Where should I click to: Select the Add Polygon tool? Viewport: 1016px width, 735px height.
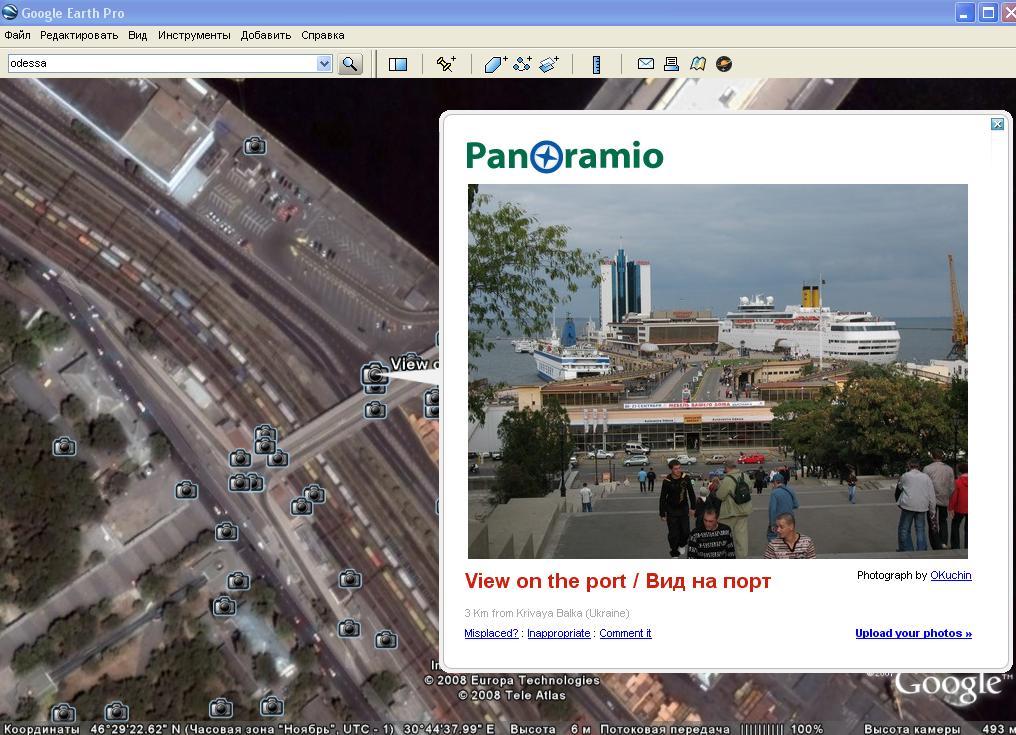coord(496,64)
